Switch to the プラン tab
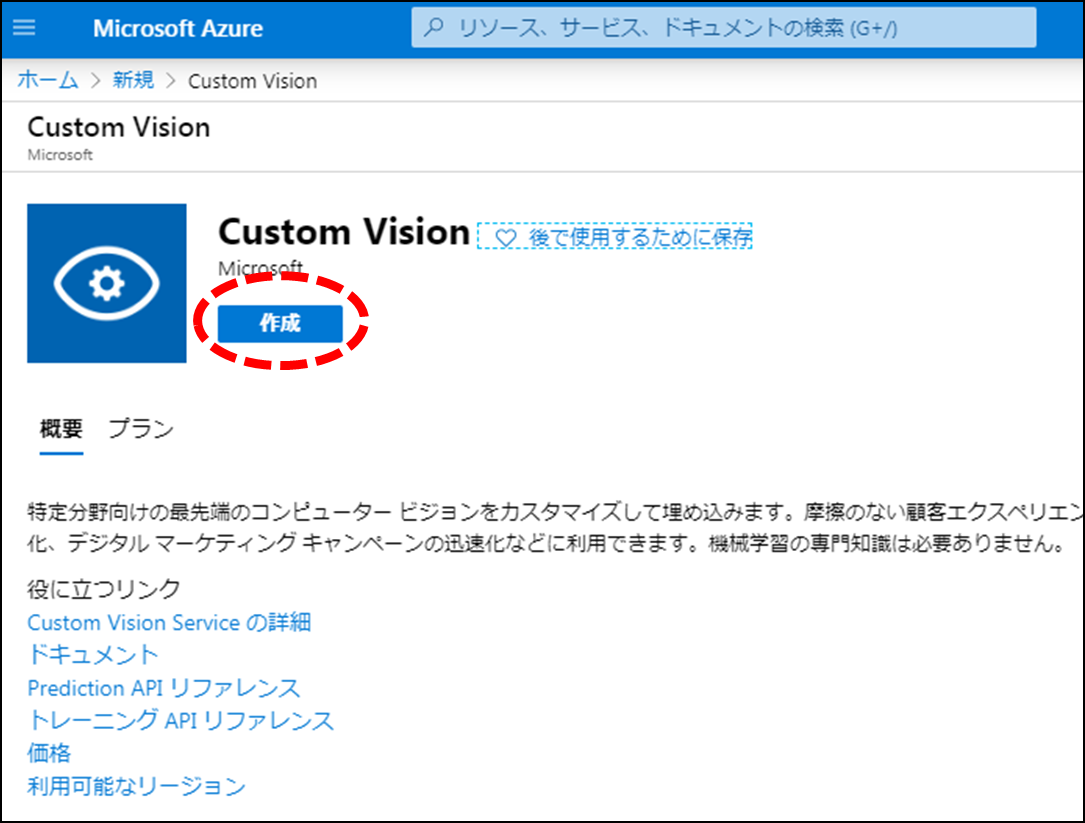1085x823 pixels. 141,428
